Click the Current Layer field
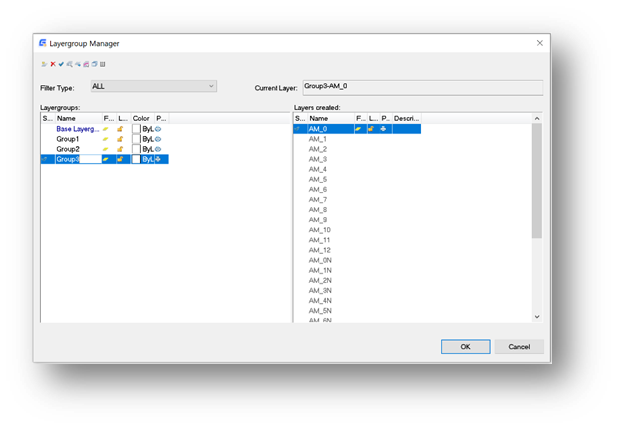 click(423, 87)
